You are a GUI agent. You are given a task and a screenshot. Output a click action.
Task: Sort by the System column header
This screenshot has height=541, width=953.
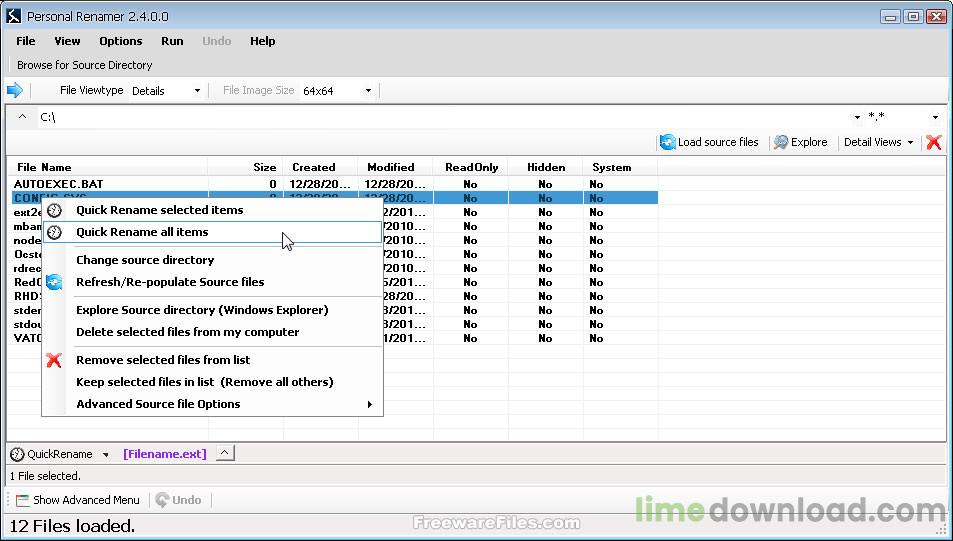click(620, 167)
